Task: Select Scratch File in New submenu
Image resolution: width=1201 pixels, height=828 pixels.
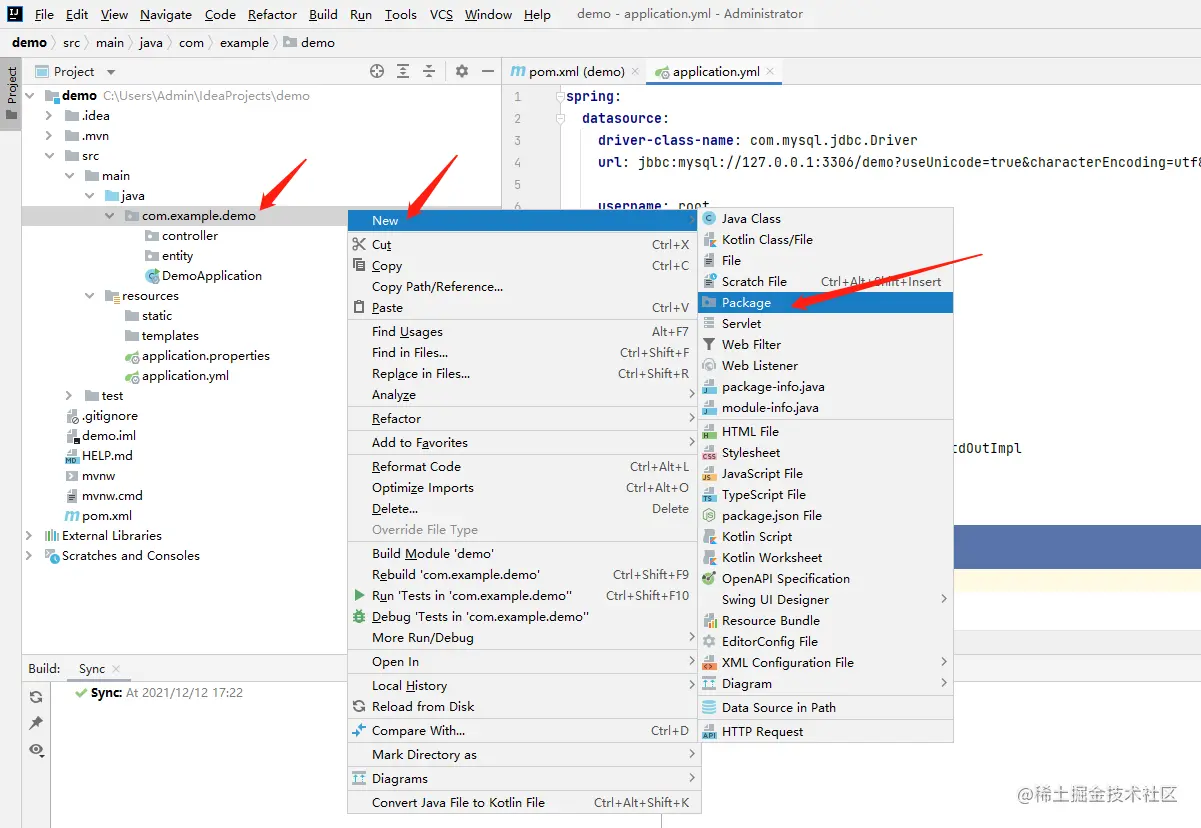Action: pyautogui.click(x=825, y=281)
